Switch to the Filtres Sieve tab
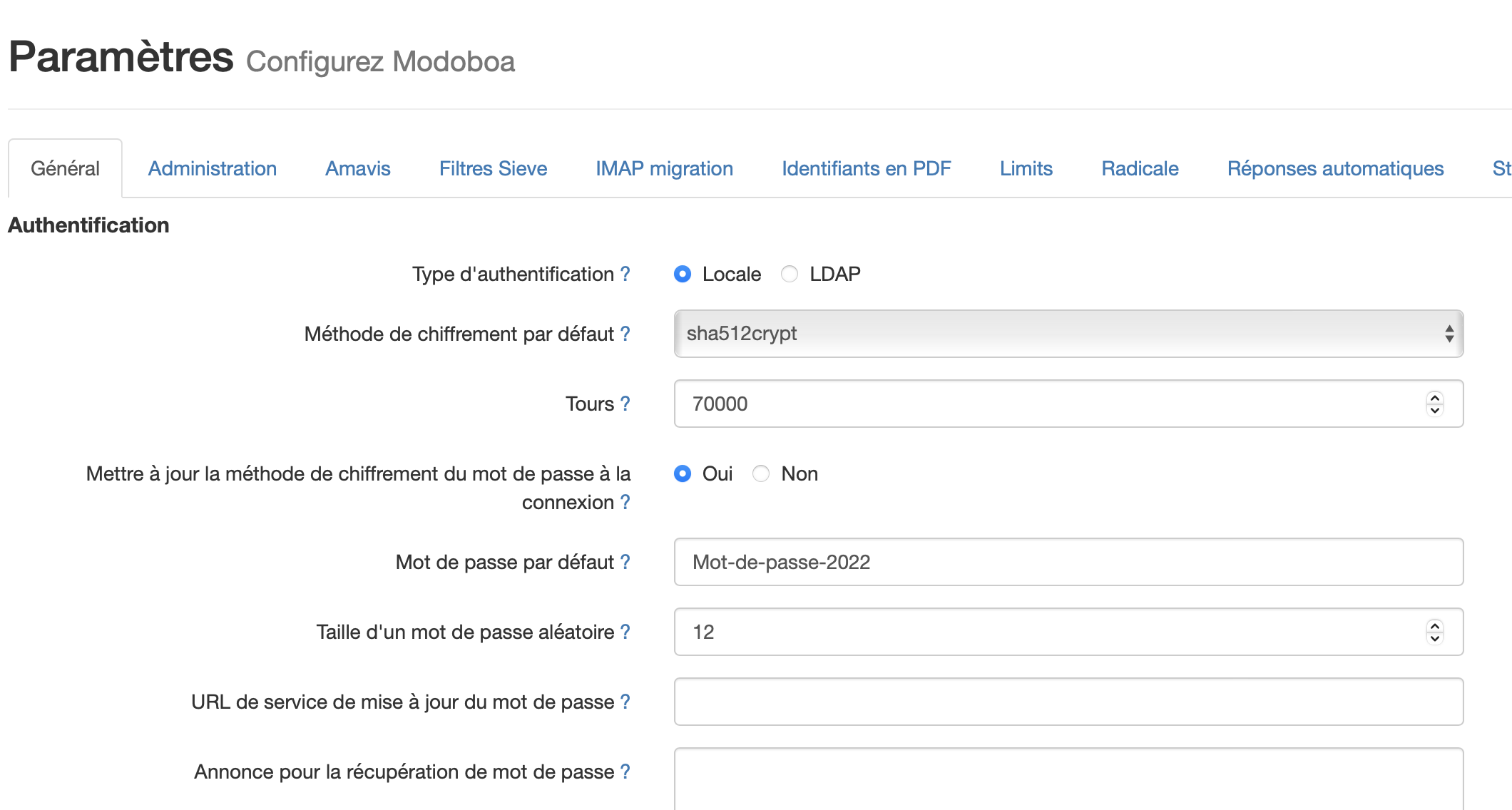This screenshot has width=1512, height=810. 493,168
